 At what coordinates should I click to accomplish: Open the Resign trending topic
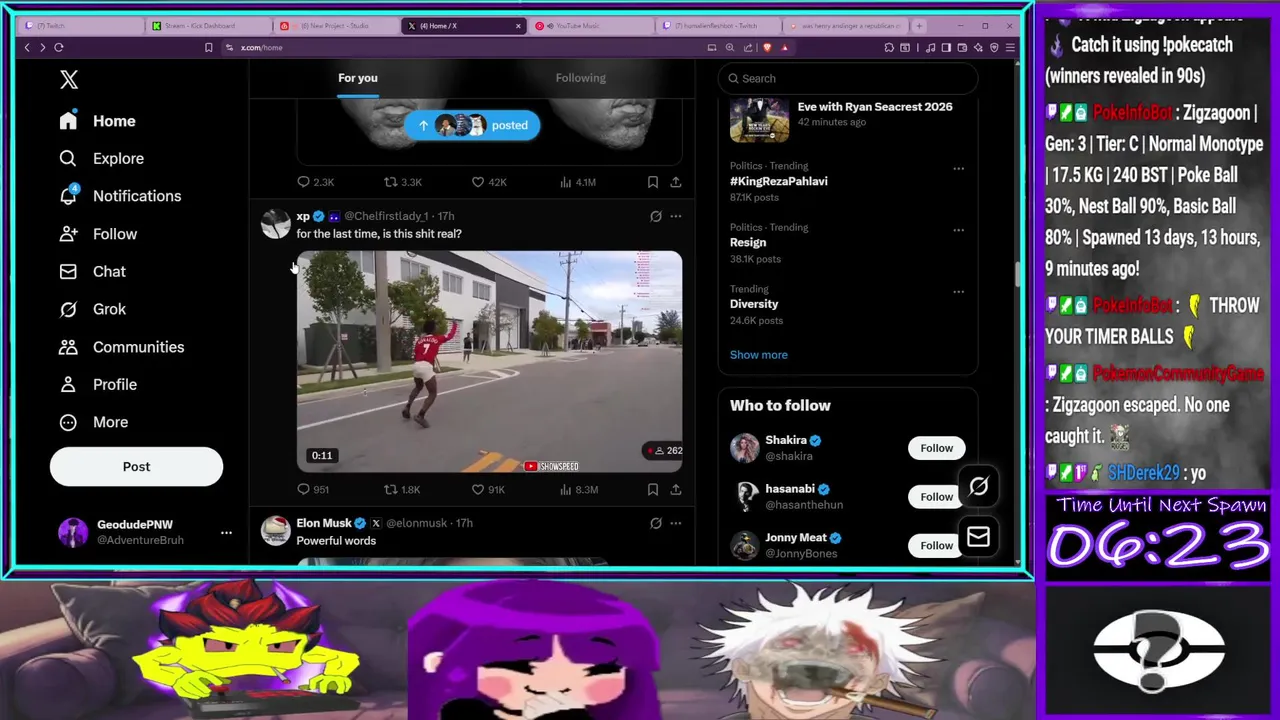click(748, 242)
